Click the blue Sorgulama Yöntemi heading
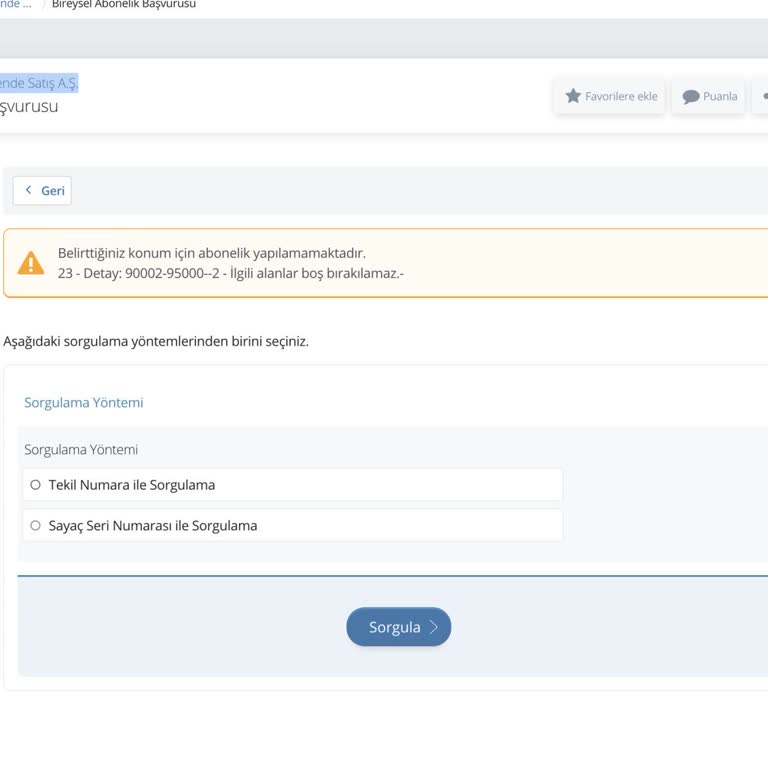The height and width of the screenshot is (768, 768). (x=84, y=403)
